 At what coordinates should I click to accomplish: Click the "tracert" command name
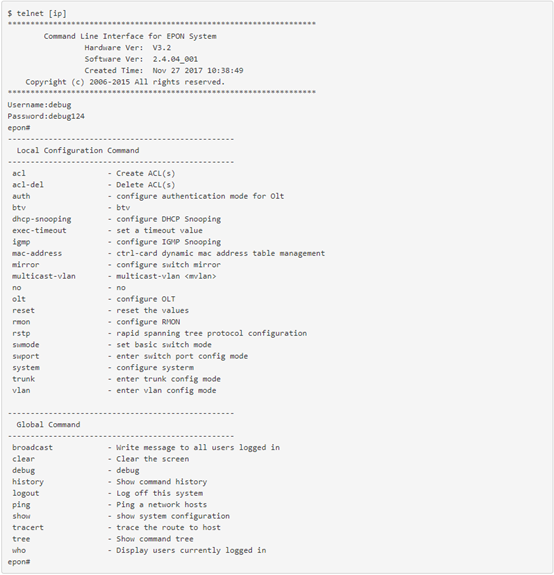(28, 527)
